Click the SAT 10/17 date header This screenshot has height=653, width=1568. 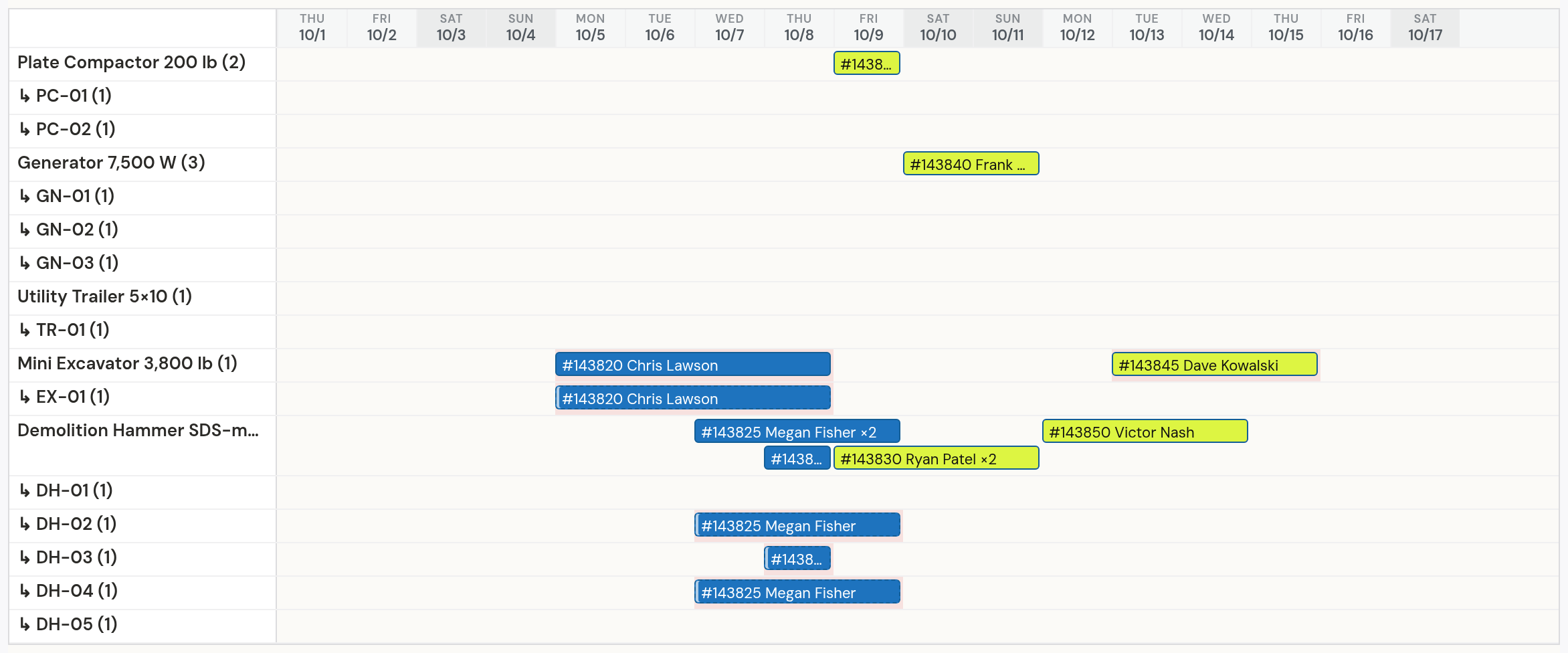[1426, 28]
